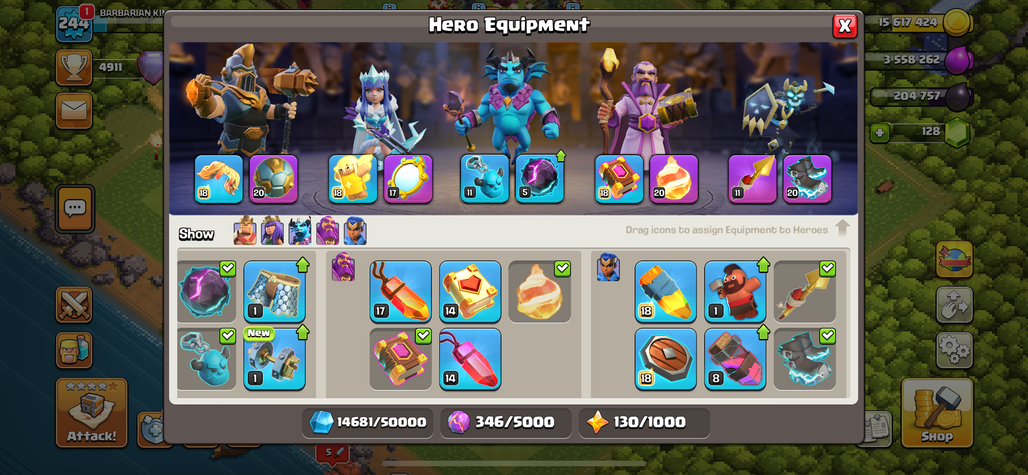Tap the level 18 Seeking Shield
The height and width of the screenshot is (475, 1028).
[x=665, y=359]
